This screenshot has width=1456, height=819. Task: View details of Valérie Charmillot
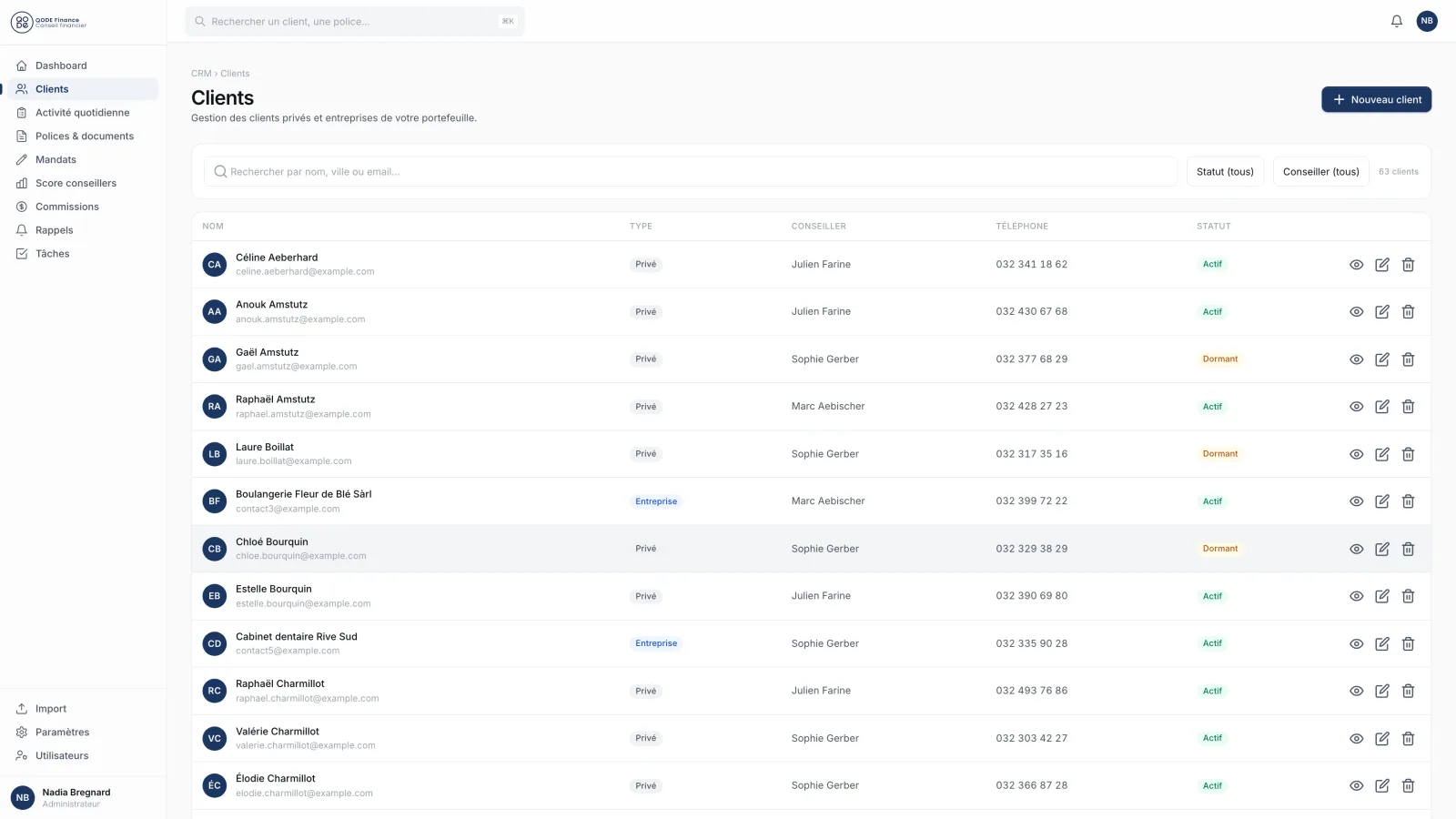[1356, 738]
